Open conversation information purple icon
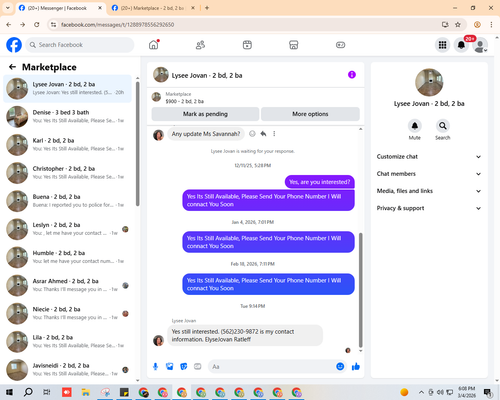 [352, 75]
